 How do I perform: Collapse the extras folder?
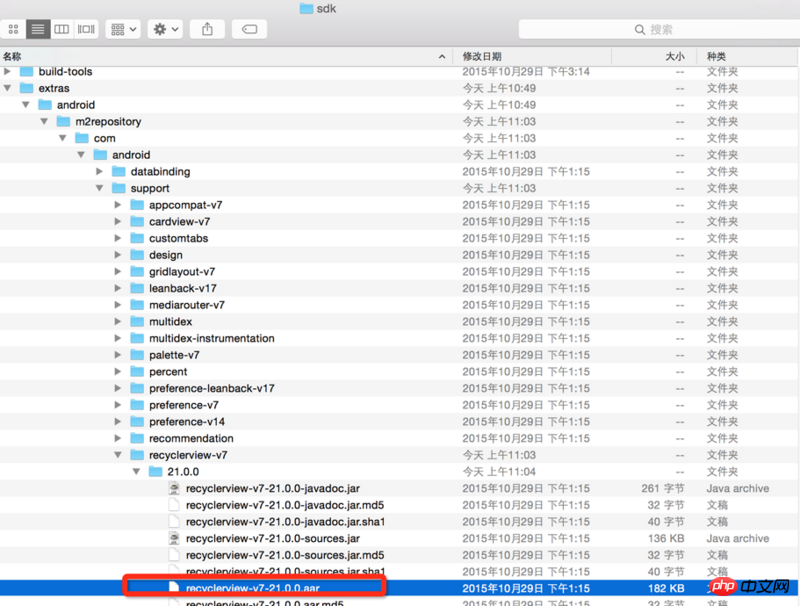click(x=8, y=88)
